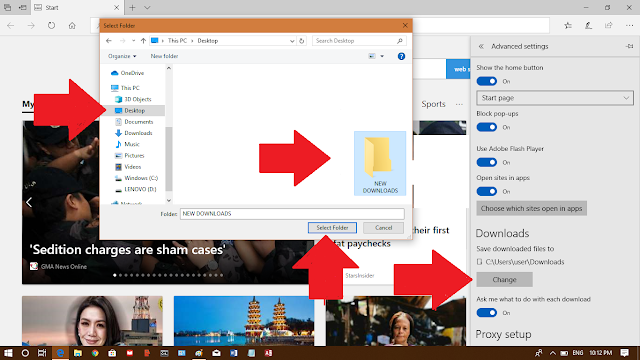This screenshot has height=360, width=640.
Task: Click the Up one level arrow in the dialog
Action: (x=143, y=40)
